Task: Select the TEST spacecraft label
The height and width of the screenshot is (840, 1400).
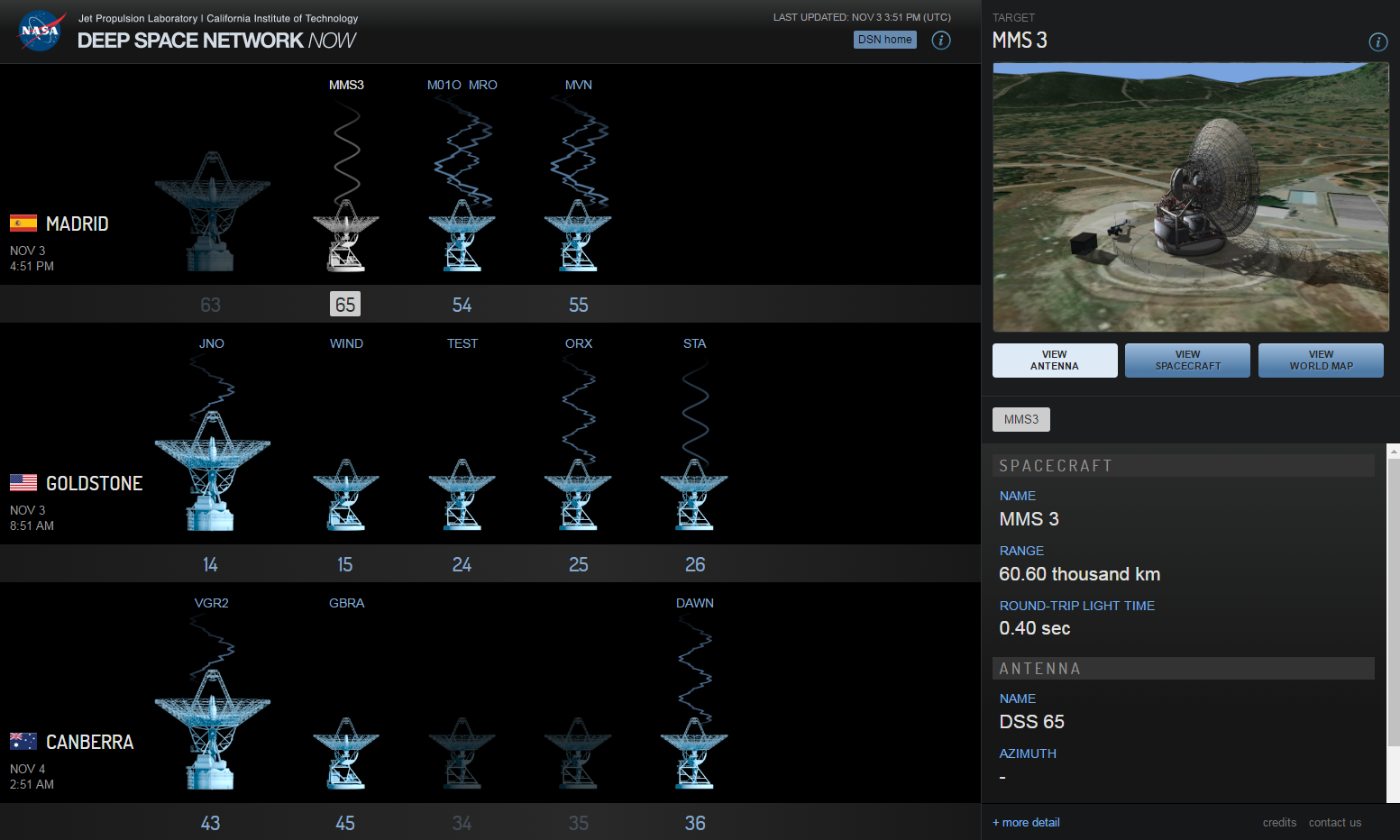Action: tap(462, 343)
